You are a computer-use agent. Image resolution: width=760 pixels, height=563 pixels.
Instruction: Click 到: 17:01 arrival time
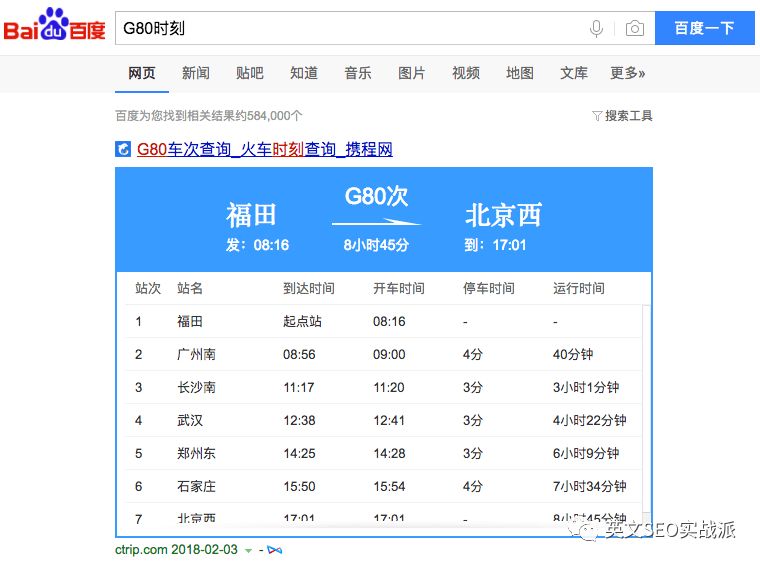coord(495,245)
